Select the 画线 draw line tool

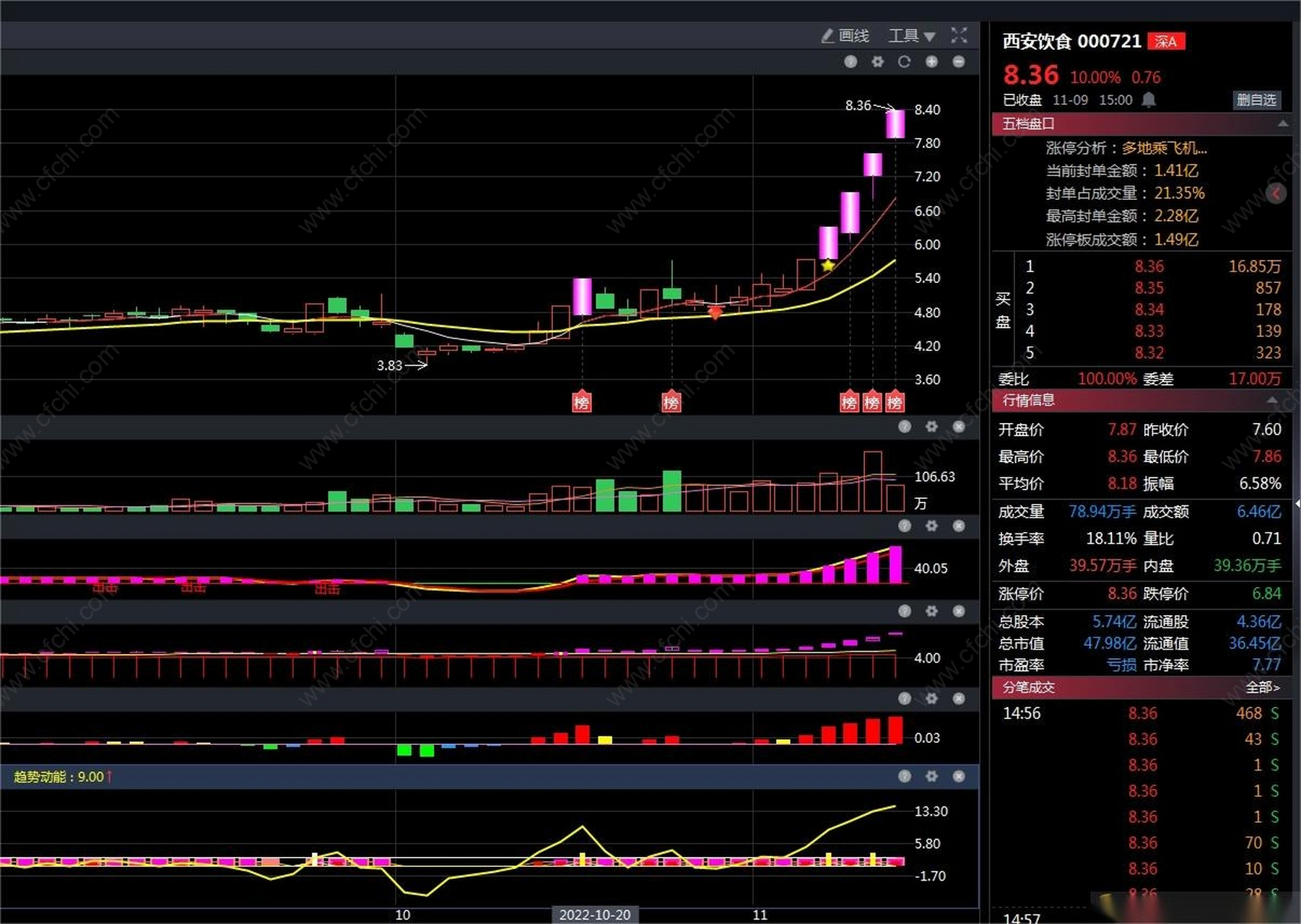coord(845,35)
